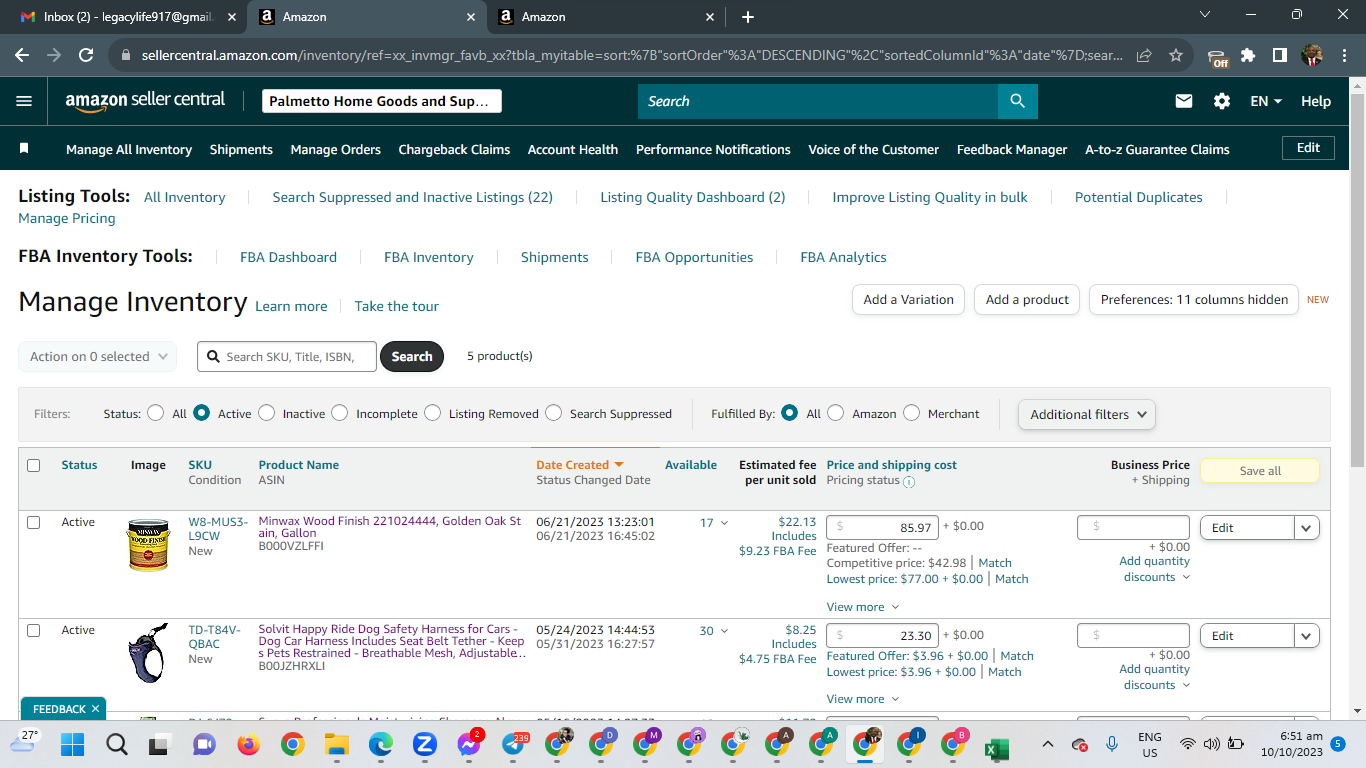Click the Search SKU, Title, ISBN field
The height and width of the screenshot is (768, 1366).
click(287, 356)
